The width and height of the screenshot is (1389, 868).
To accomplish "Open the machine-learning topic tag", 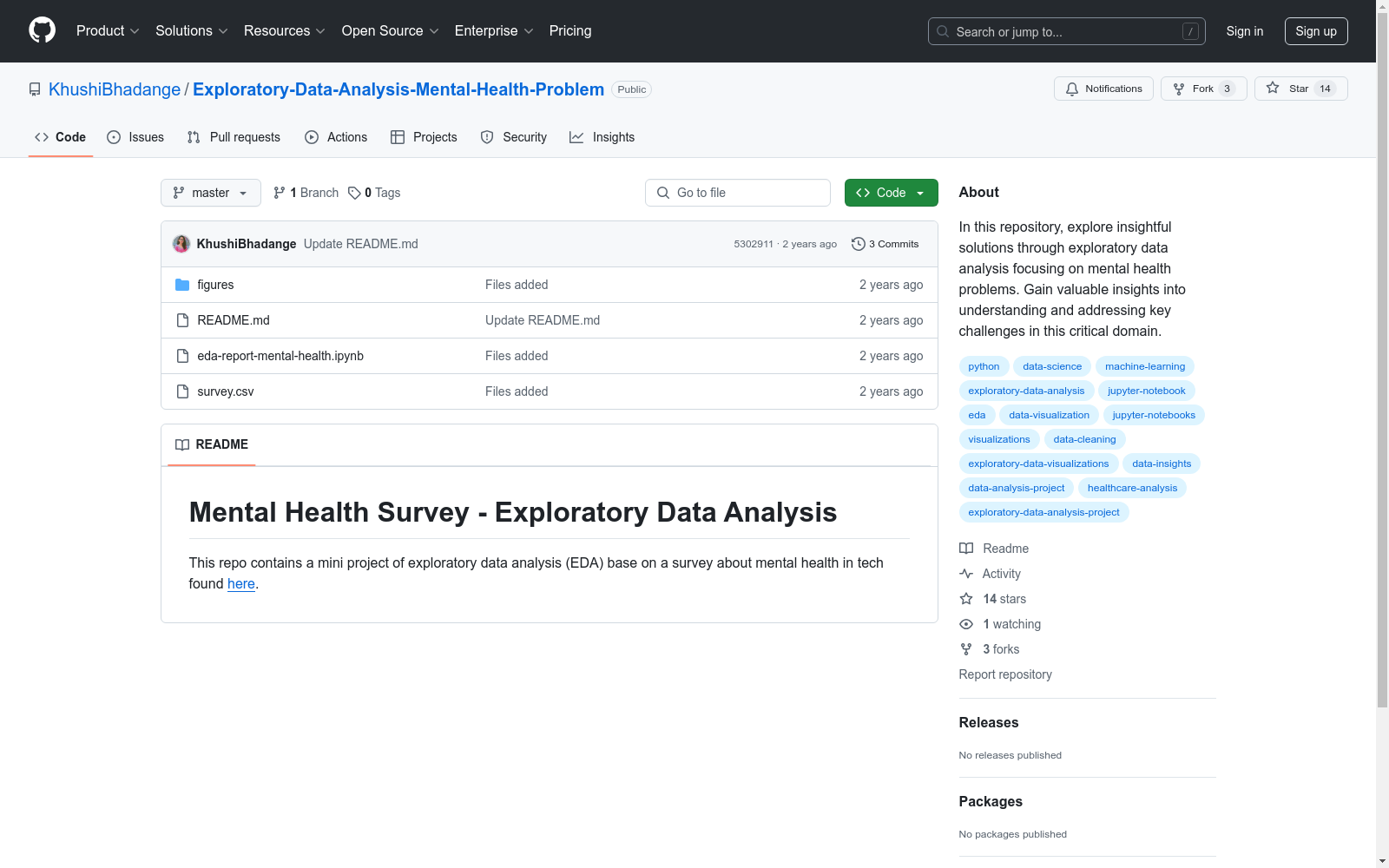I will click(1145, 366).
